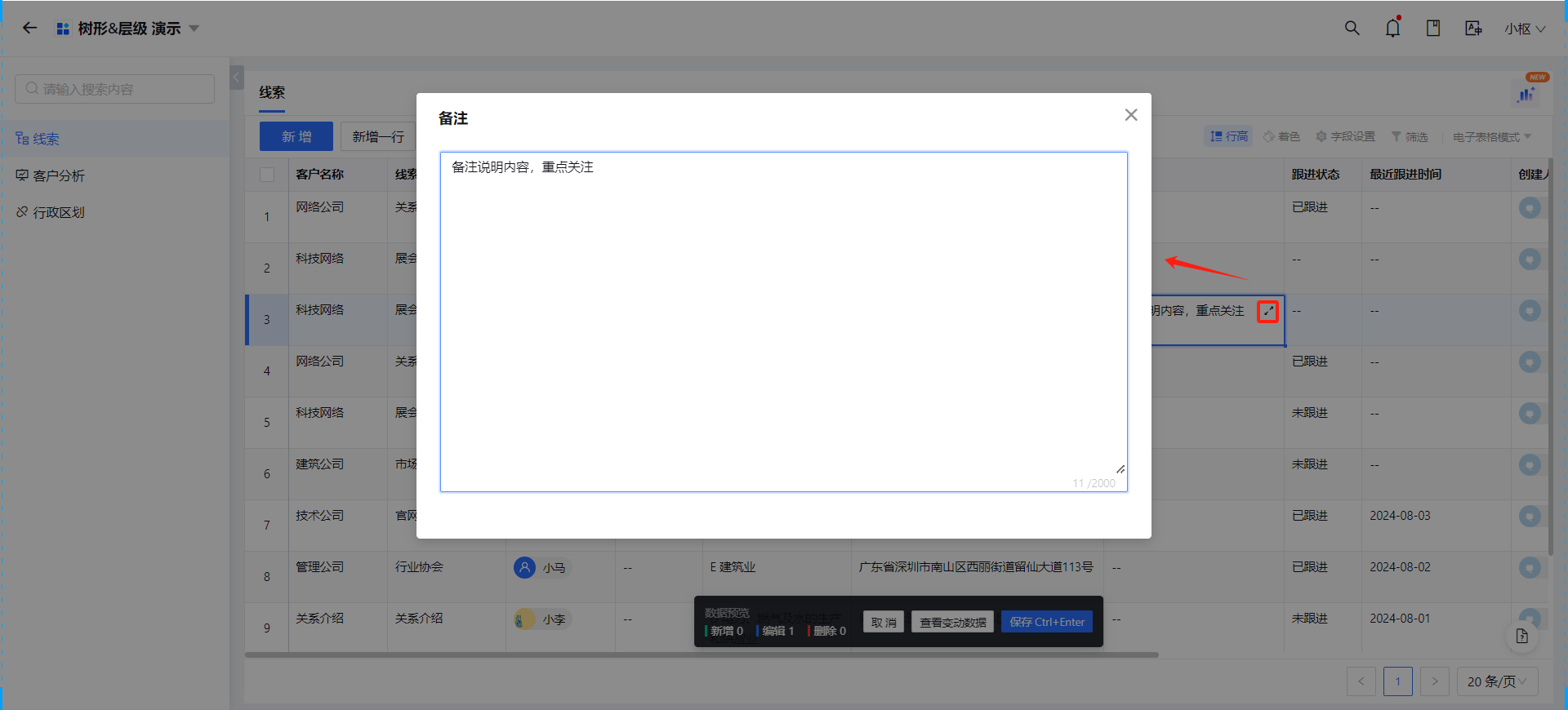Viewport: 1568px width, 710px height.
Task: Click the blue 新增 button
Action: pos(296,136)
